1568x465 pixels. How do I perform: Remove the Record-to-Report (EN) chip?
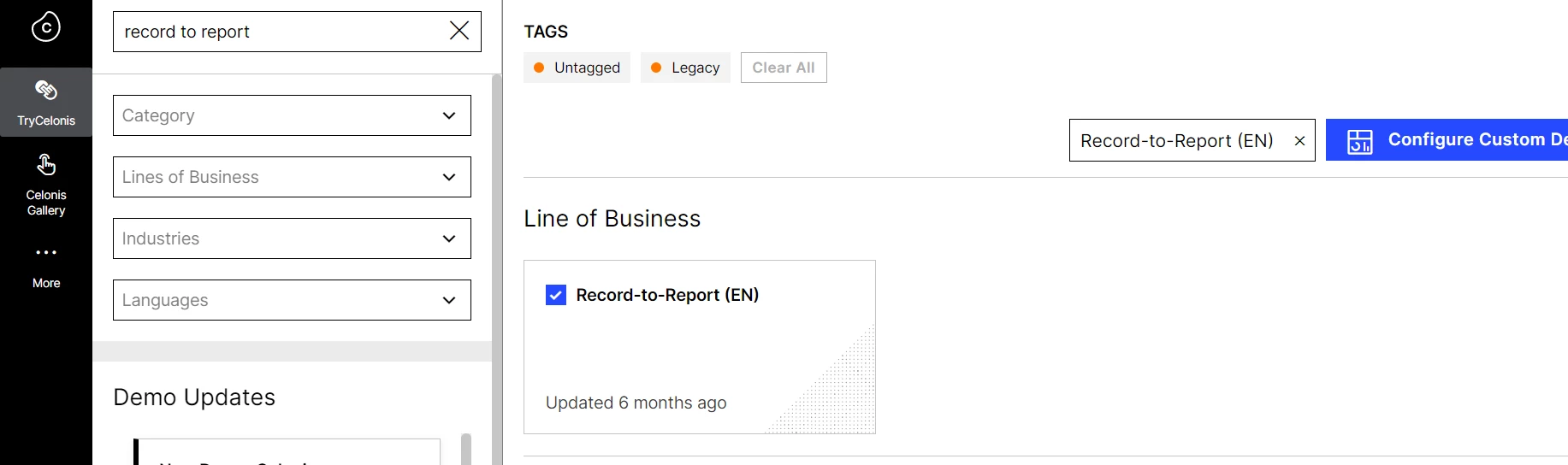(1299, 141)
